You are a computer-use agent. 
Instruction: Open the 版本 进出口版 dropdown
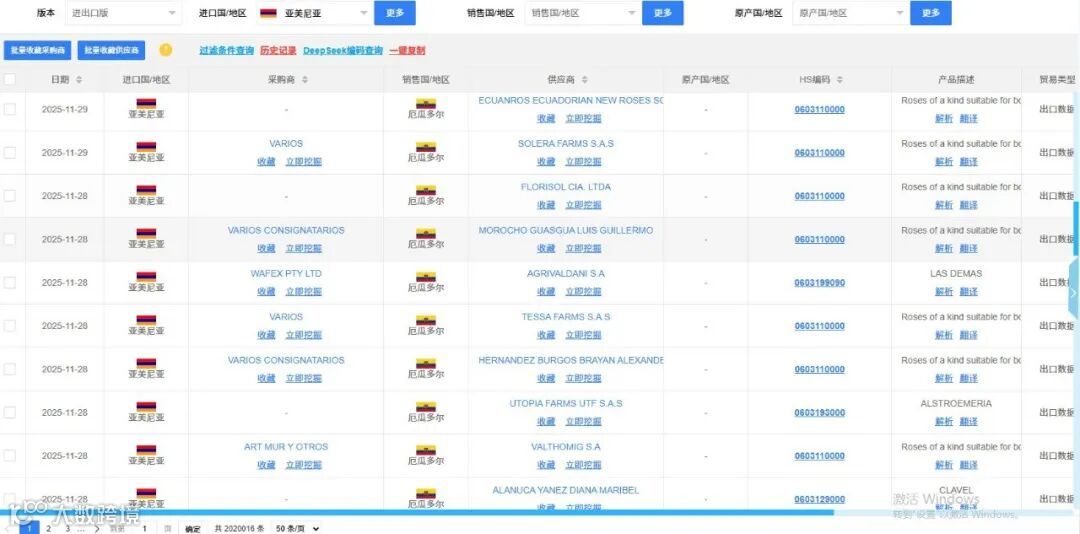[x=124, y=13]
